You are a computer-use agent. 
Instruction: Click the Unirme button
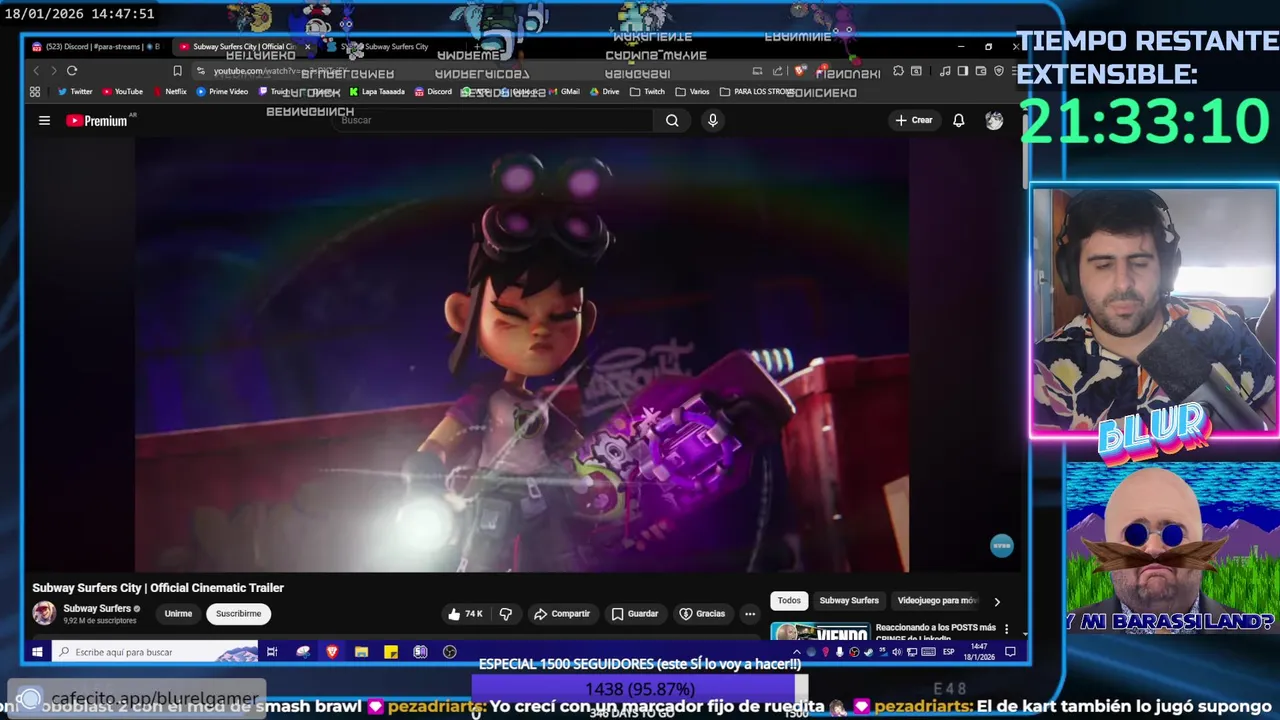click(x=178, y=614)
